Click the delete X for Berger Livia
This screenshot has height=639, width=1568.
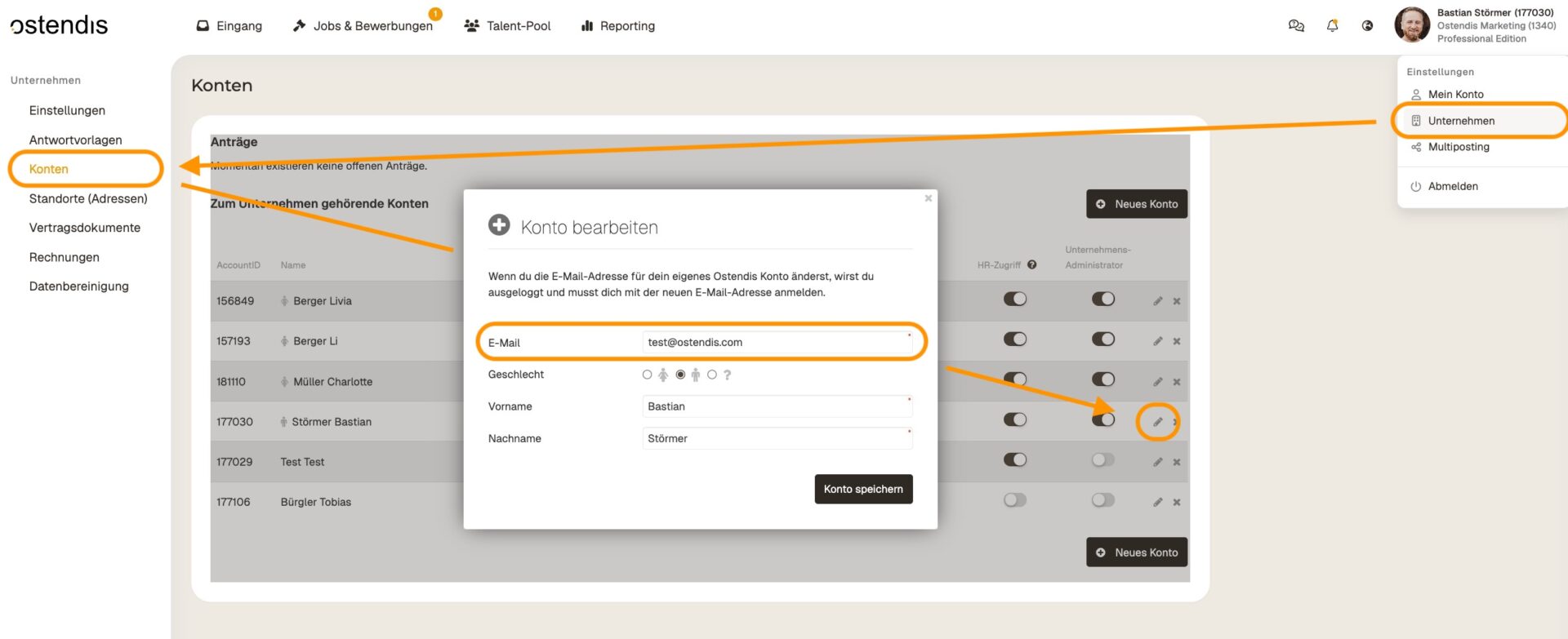[x=1177, y=301]
